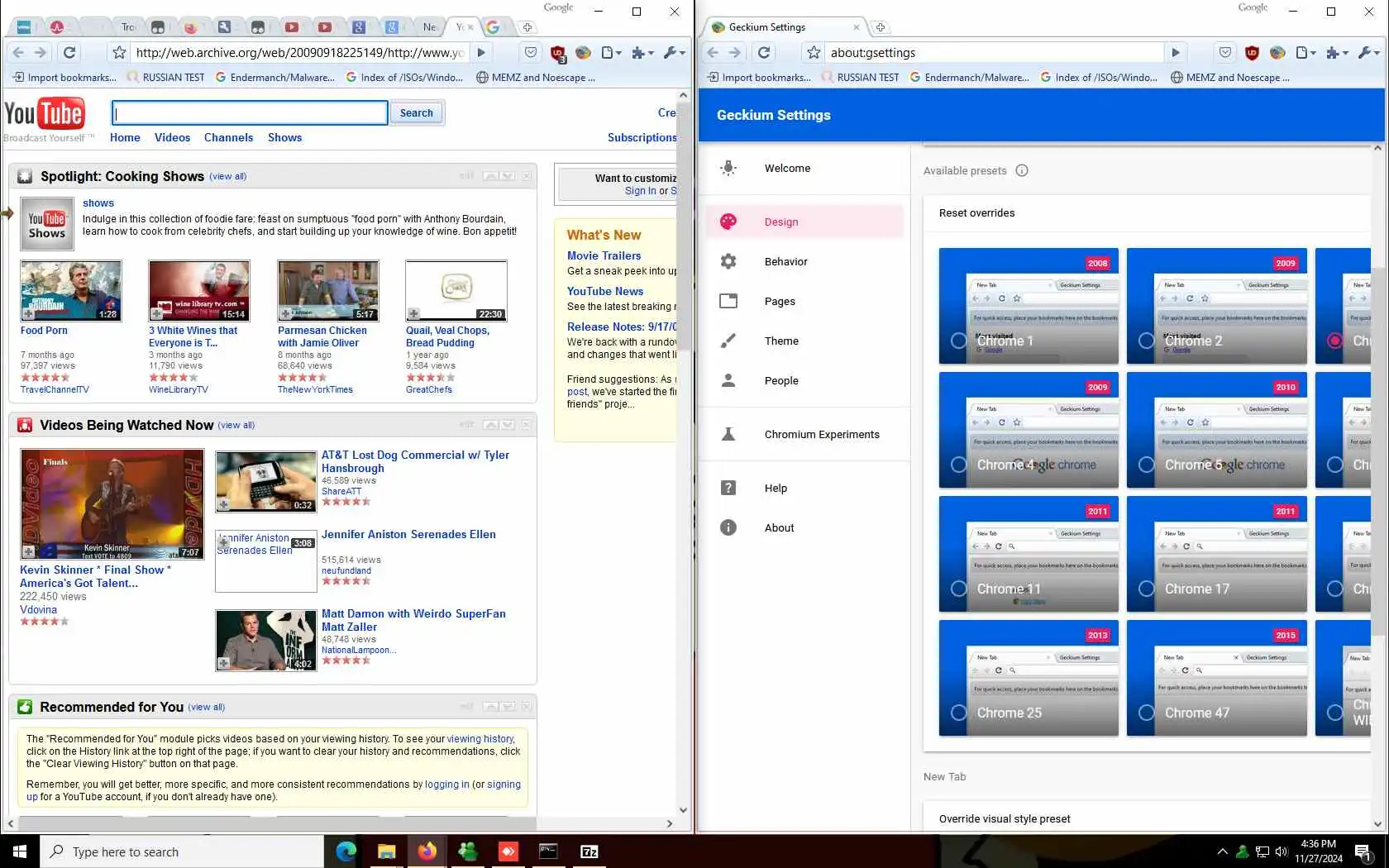Open the wrench menu in Geckium Settings window
This screenshot has height=868, width=1389.
click(1368, 52)
